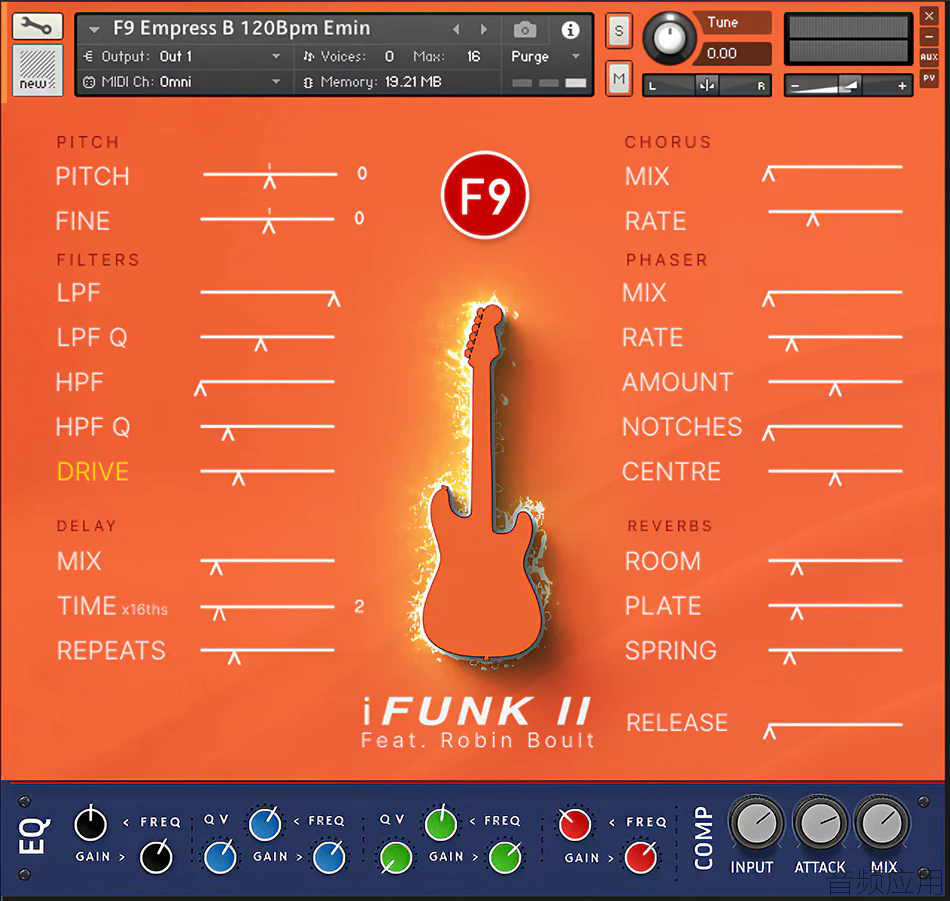Click the volume minus button
950x901 pixels.
pos(795,86)
